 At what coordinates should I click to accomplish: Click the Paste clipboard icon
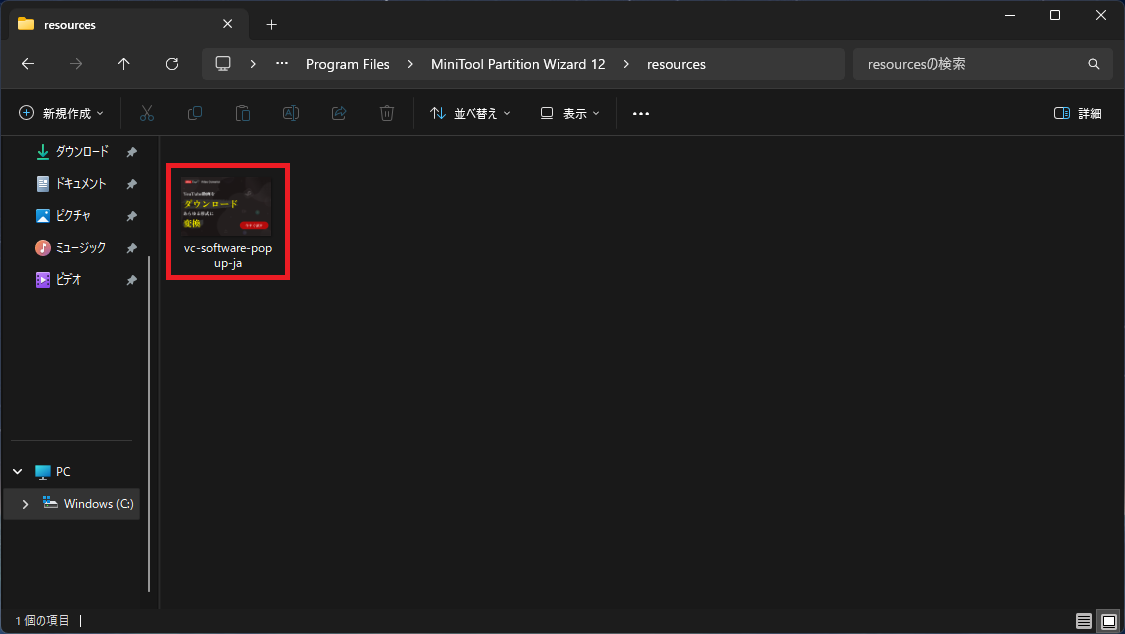click(243, 114)
